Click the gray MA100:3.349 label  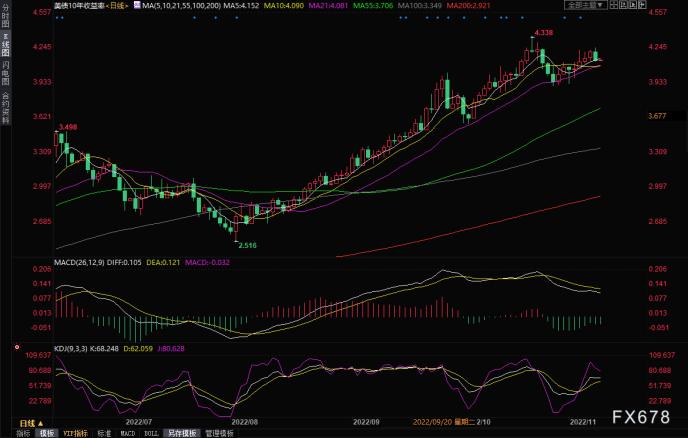[419, 6]
